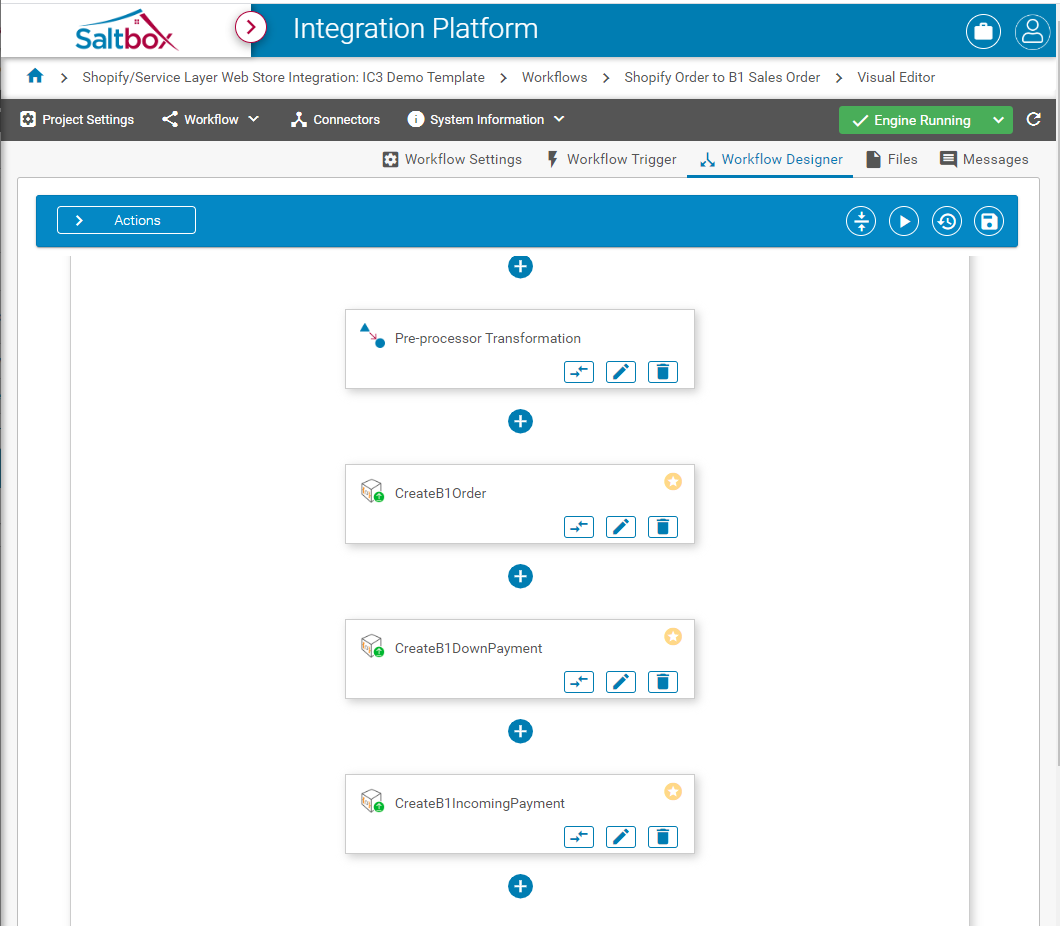Open the workflow history icon
Image resolution: width=1060 pixels, height=926 pixels.
[x=946, y=221]
